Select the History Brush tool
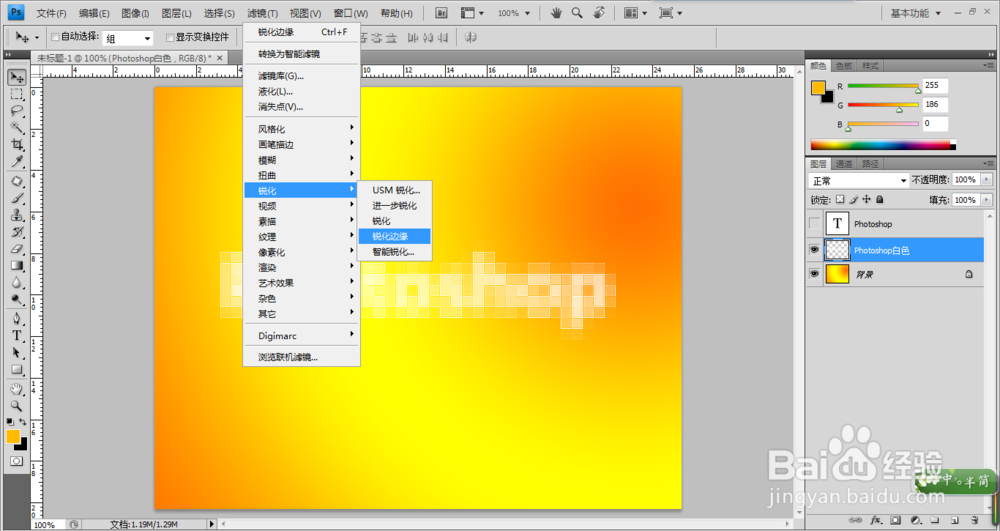The width and height of the screenshot is (1000, 531). click(x=17, y=232)
